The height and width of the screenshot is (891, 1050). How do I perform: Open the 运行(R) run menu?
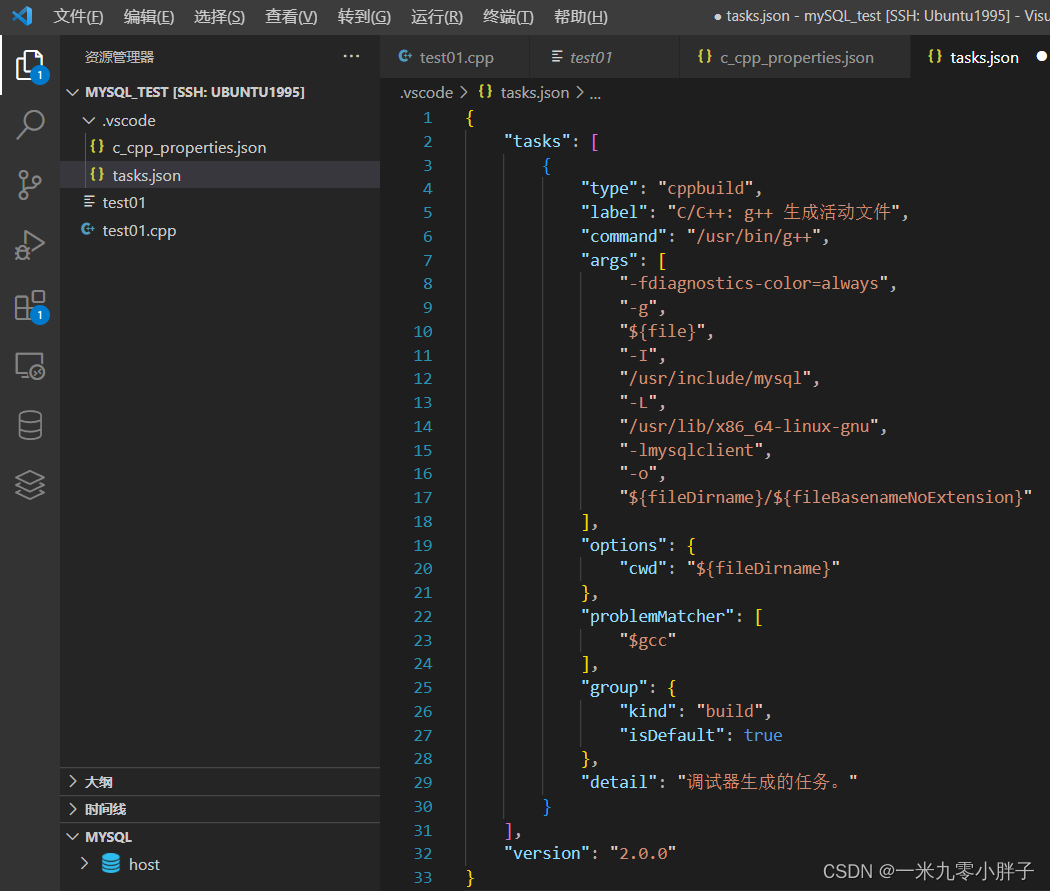coord(437,17)
